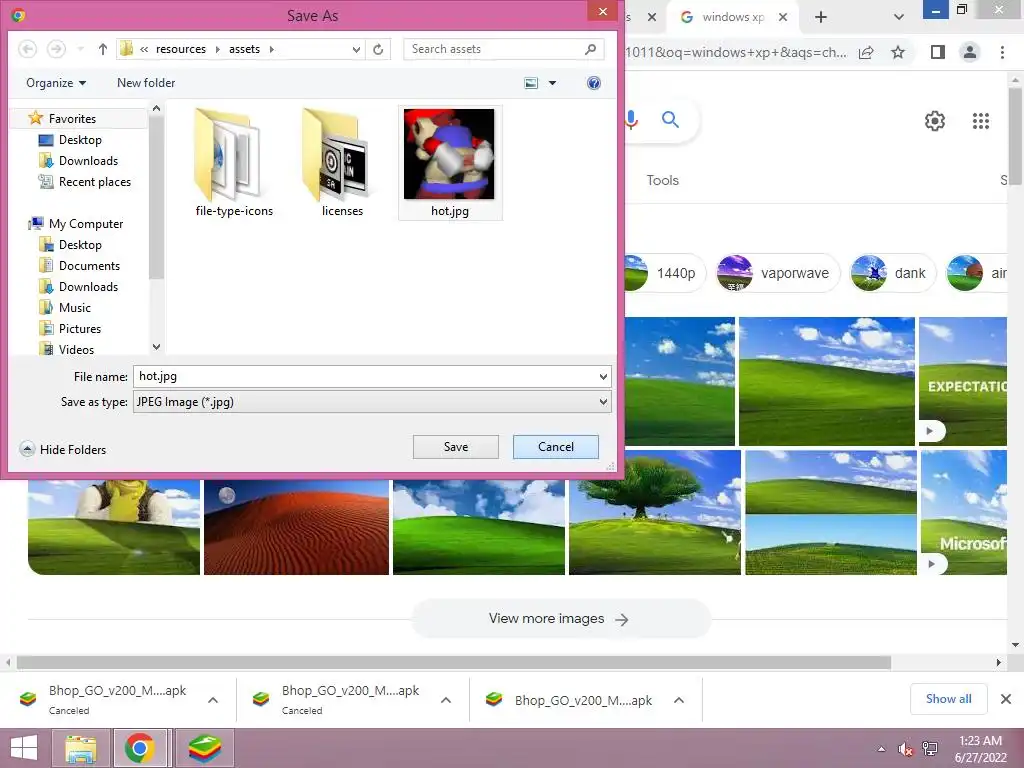The width and height of the screenshot is (1024, 768).
Task: Expand the assets path chevron
Action: [272, 49]
